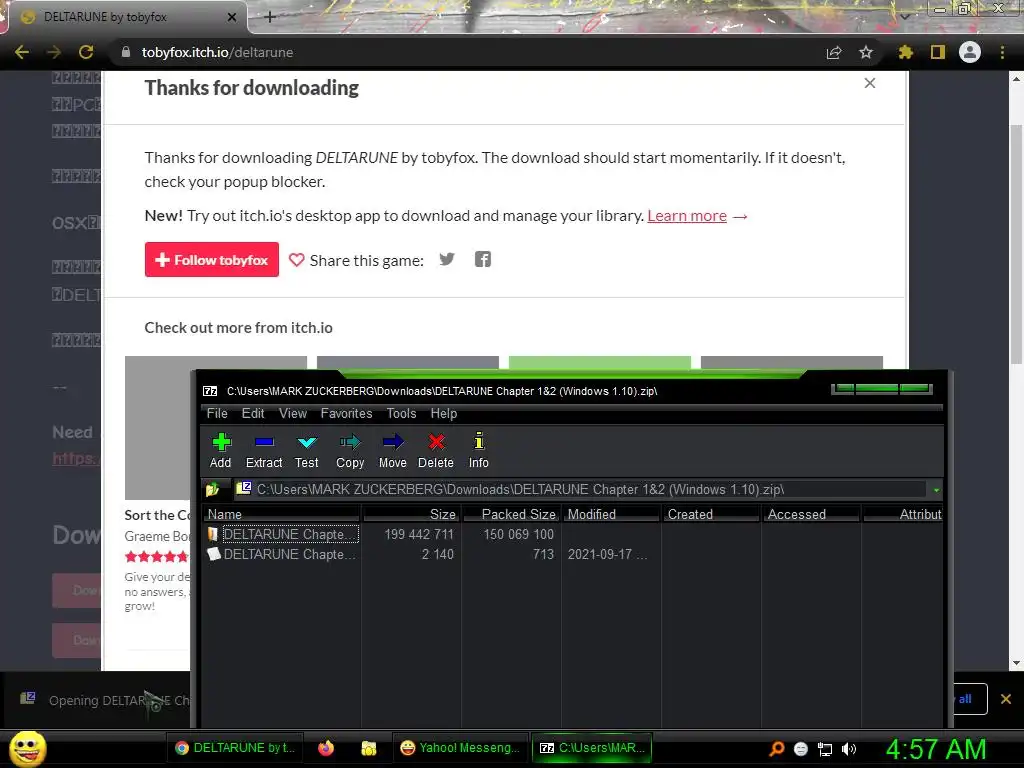Toggle the browser side panel icon
The height and width of the screenshot is (768, 1024).
click(938, 52)
